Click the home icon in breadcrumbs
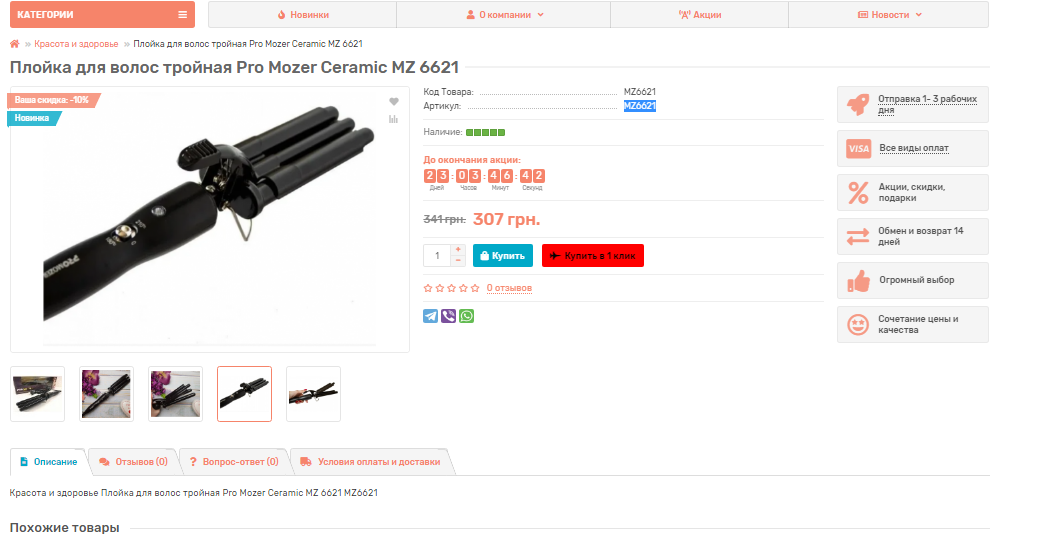Screen dimensions: 1039x544 tap(15, 44)
